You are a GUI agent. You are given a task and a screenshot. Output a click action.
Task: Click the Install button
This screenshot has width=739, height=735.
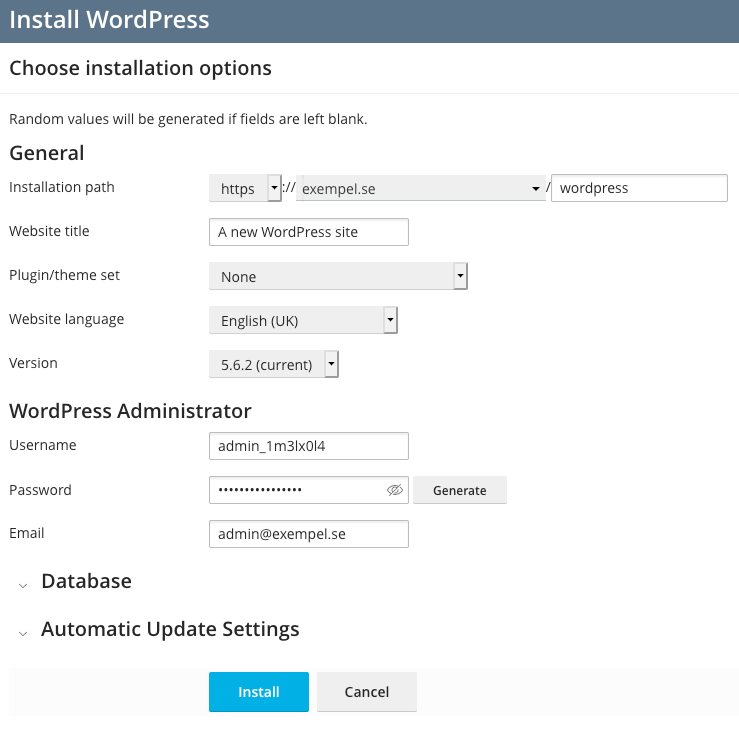pos(258,692)
